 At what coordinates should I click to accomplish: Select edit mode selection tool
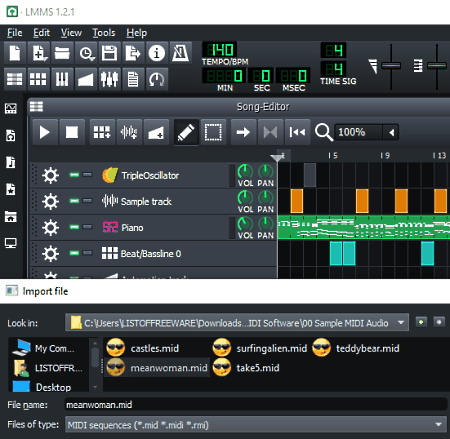[x=213, y=132]
